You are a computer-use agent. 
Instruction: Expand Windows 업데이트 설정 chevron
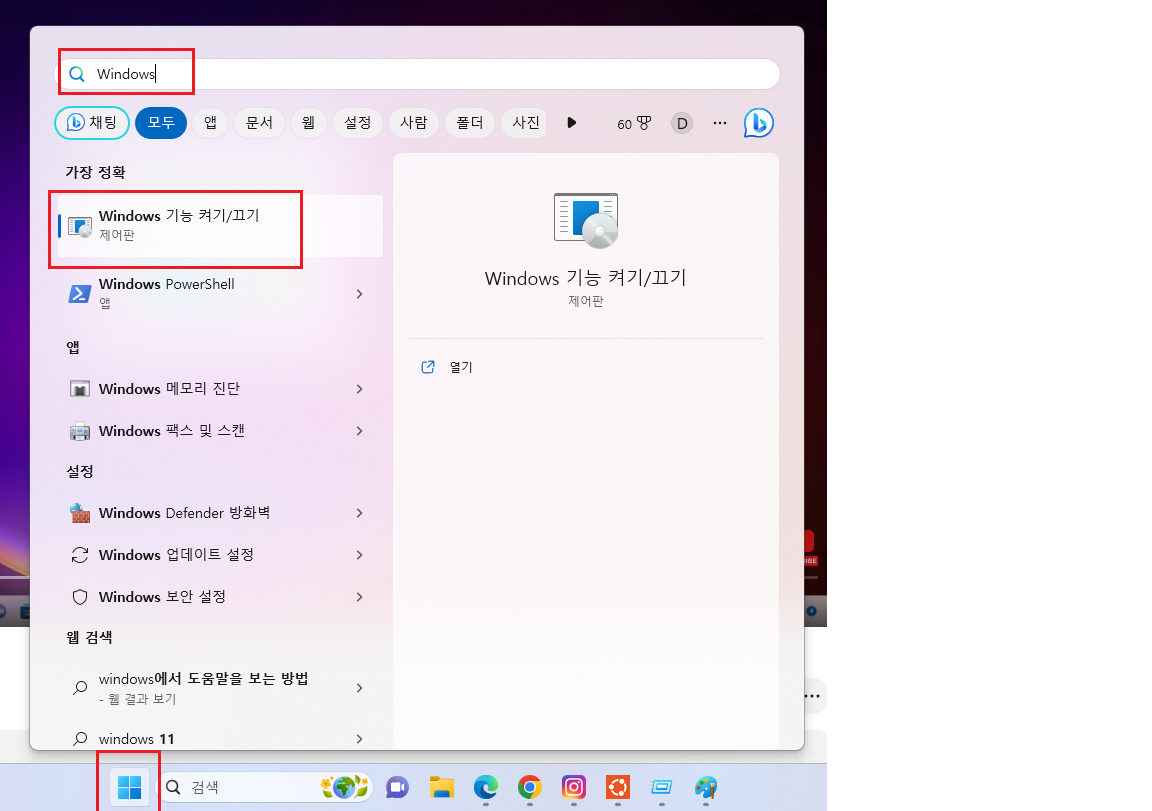coord(359,555)
